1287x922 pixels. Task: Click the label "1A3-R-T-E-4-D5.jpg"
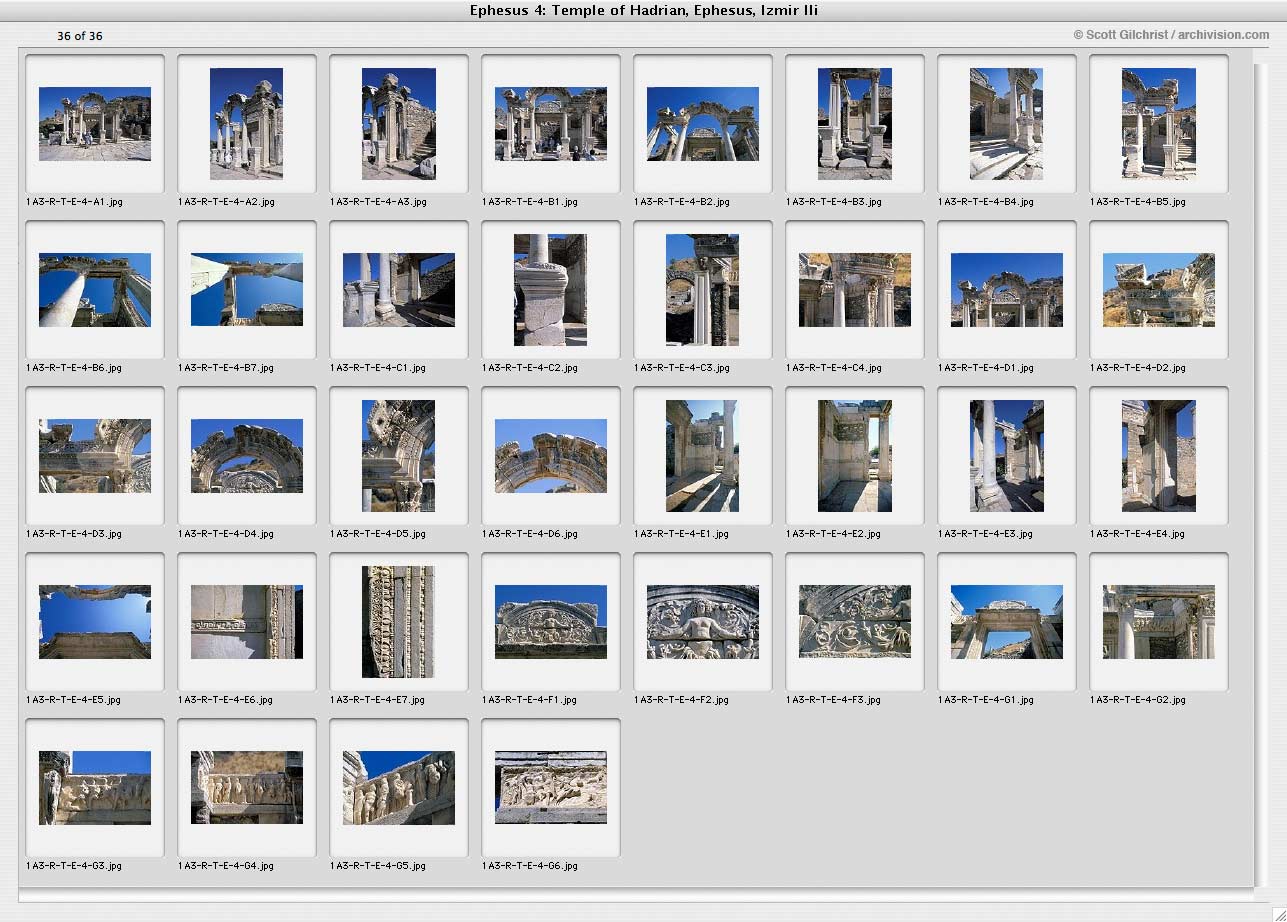[378, 534]
